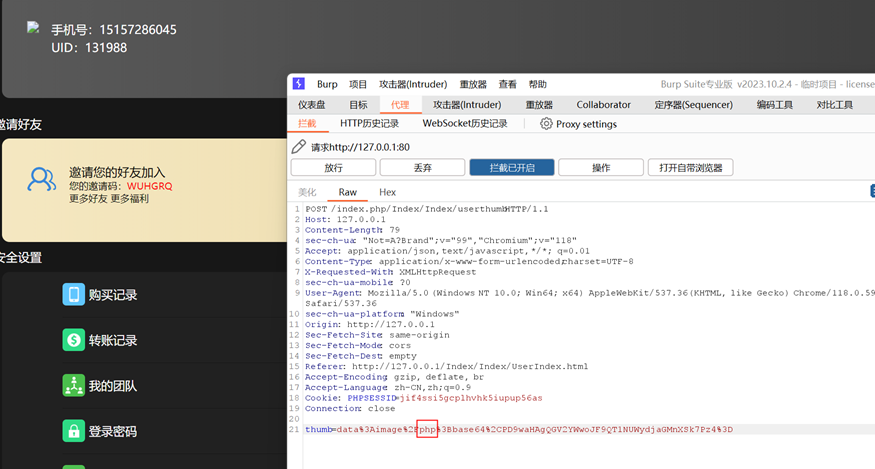The image size is (875, 469).
Task: Click the Proxy settings gear icon
Action: click(x=546, y=123)
